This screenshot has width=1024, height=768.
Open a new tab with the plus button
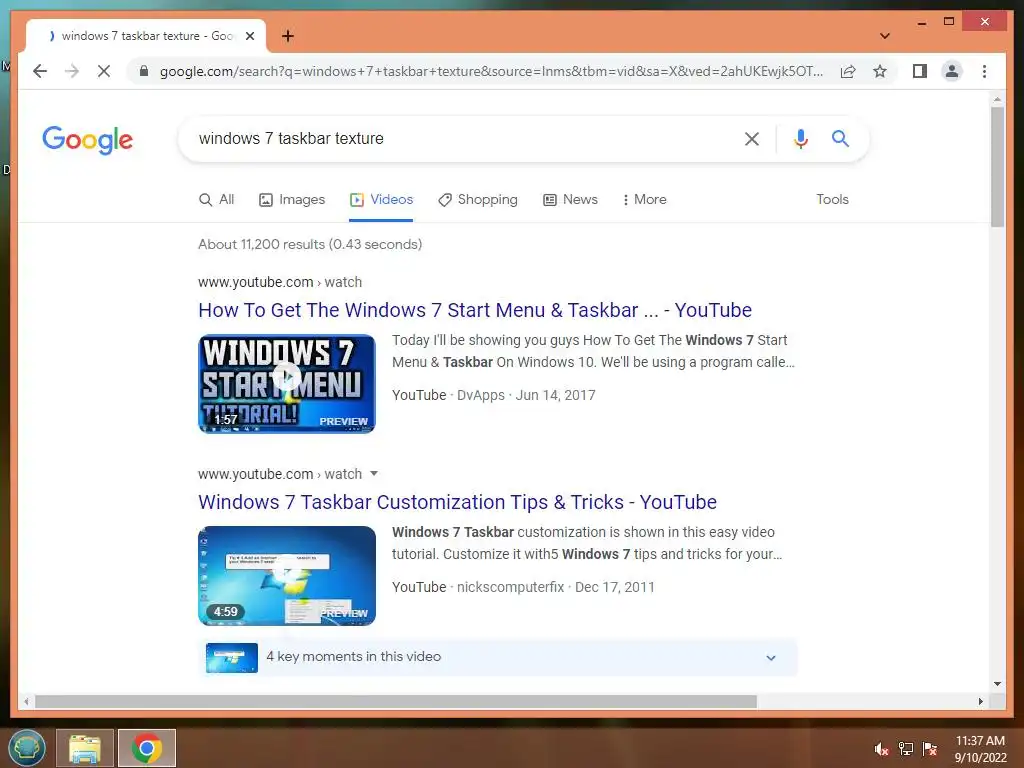pyautogui.click(x=287, y=36)
